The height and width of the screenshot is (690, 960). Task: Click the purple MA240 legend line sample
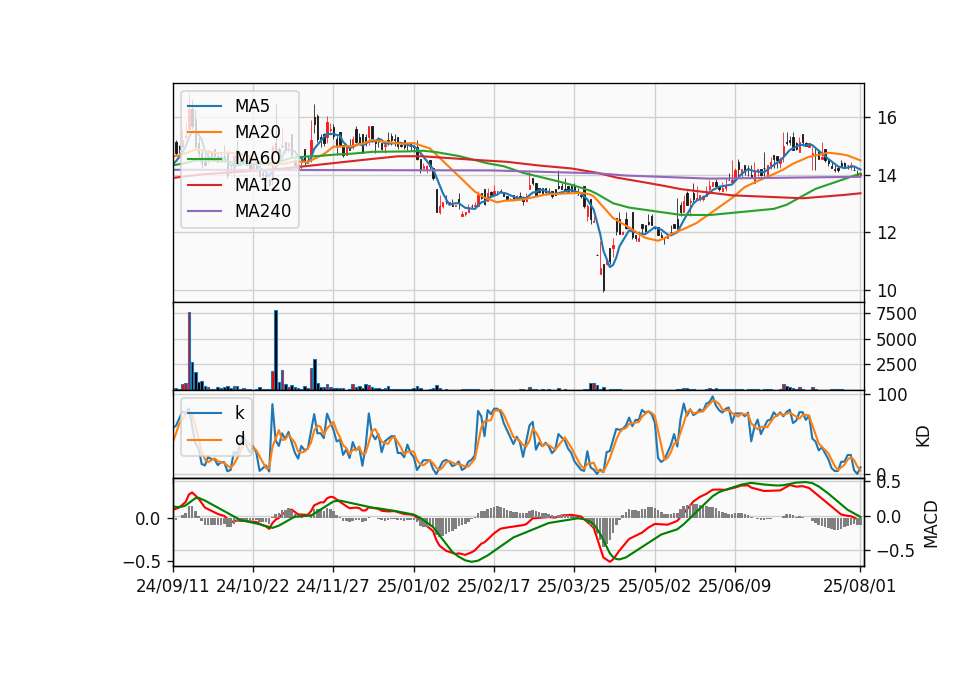click(204, 211)
